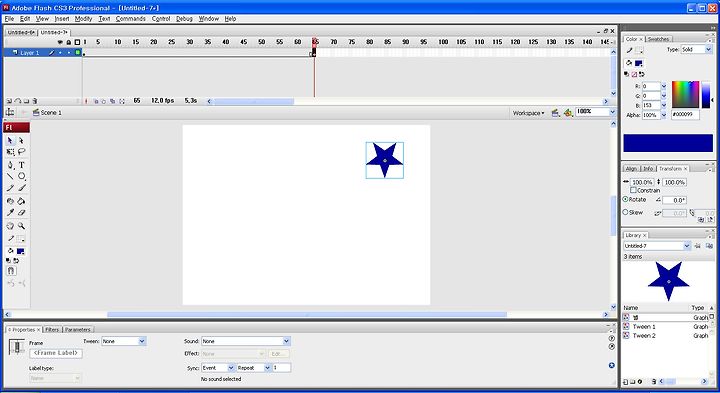720x393 pixels.
Task: Click the Frame Label input field
Action: click(x=56, y=353)
